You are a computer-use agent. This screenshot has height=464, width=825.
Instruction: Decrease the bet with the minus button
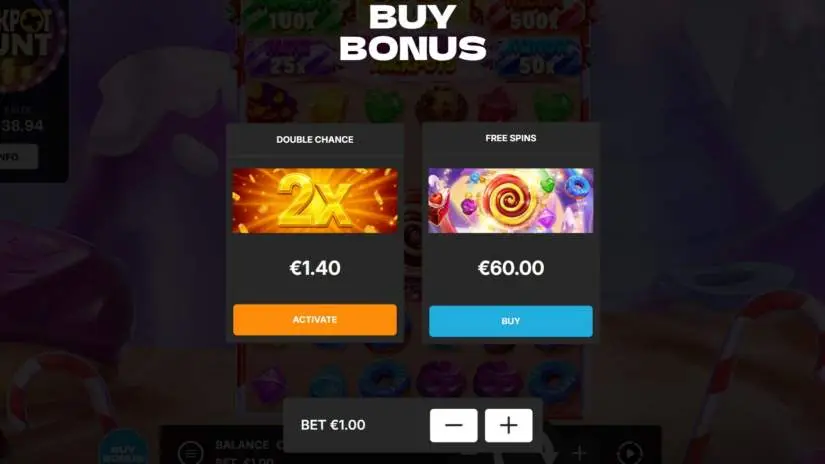[x=454, y=425]
